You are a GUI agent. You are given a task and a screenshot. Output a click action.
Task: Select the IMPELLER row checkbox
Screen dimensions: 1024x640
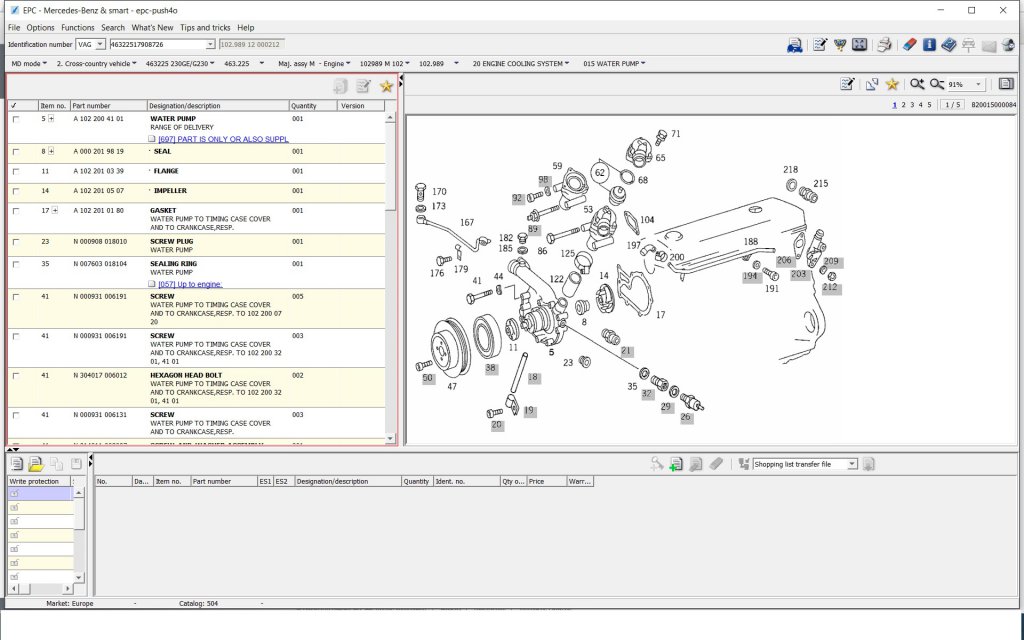(15, 191)
